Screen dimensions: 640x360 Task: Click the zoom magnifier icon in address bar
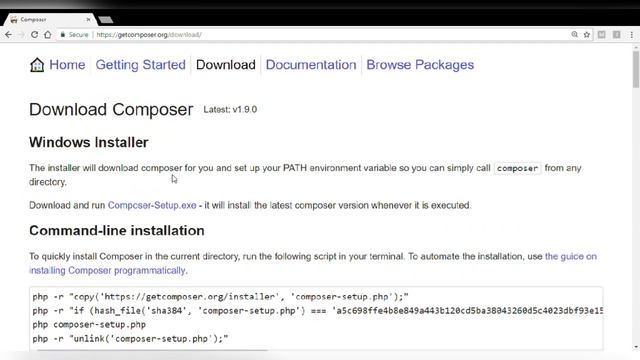click(x=575, y=35)
